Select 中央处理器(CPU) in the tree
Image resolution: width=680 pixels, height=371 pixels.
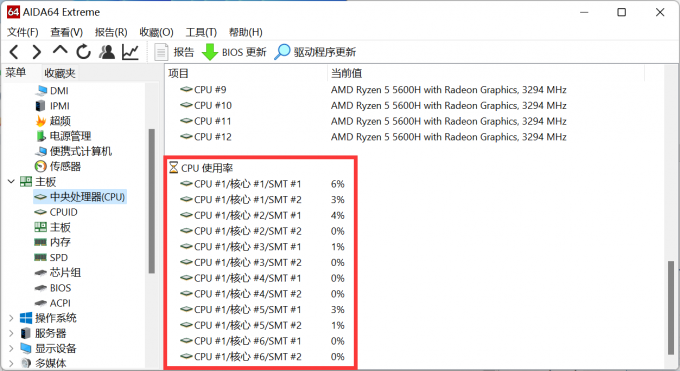pos(80,197)
